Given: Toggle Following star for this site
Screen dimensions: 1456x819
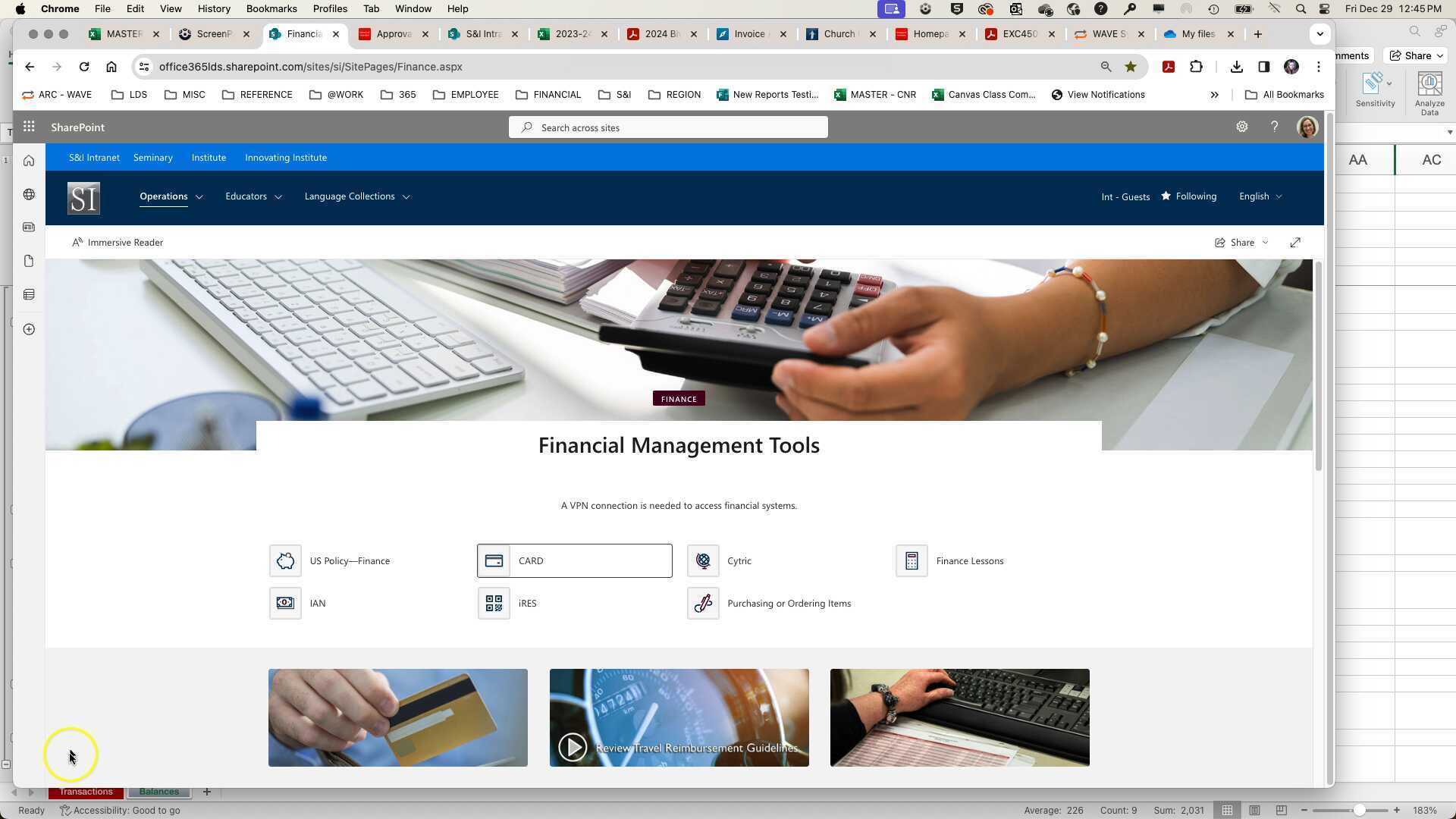Looking at the screenshot, I should (x=1188, y=196).
